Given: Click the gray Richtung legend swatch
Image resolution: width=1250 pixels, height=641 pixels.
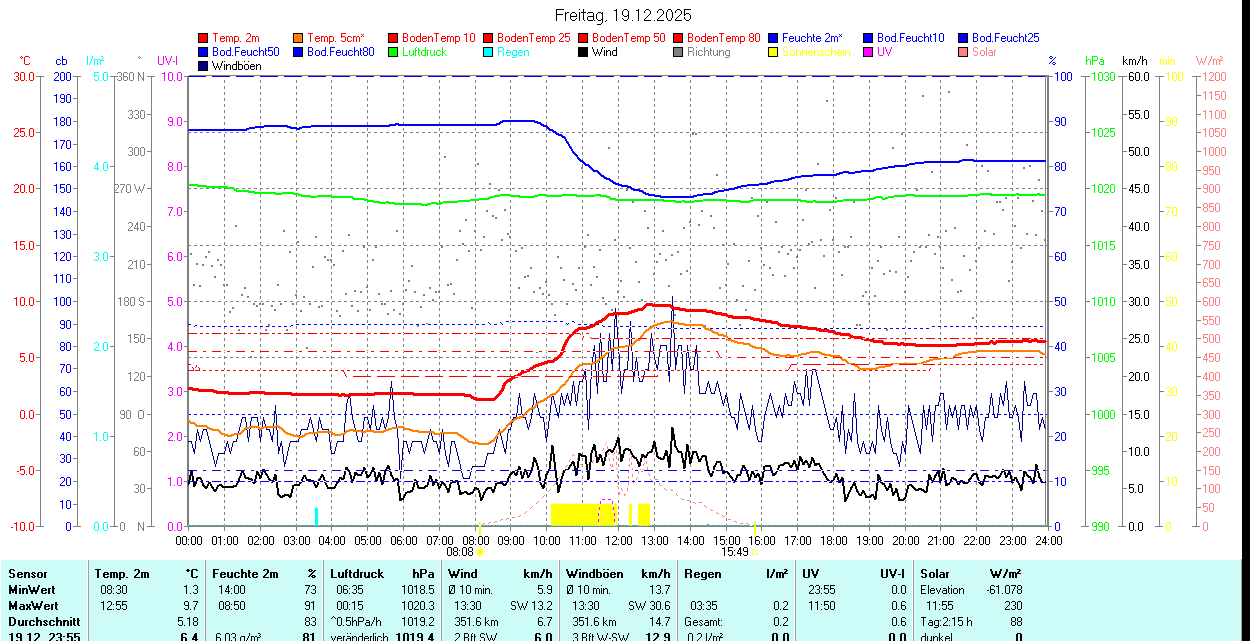Looking at the screenshot, I should pos(679,52).
